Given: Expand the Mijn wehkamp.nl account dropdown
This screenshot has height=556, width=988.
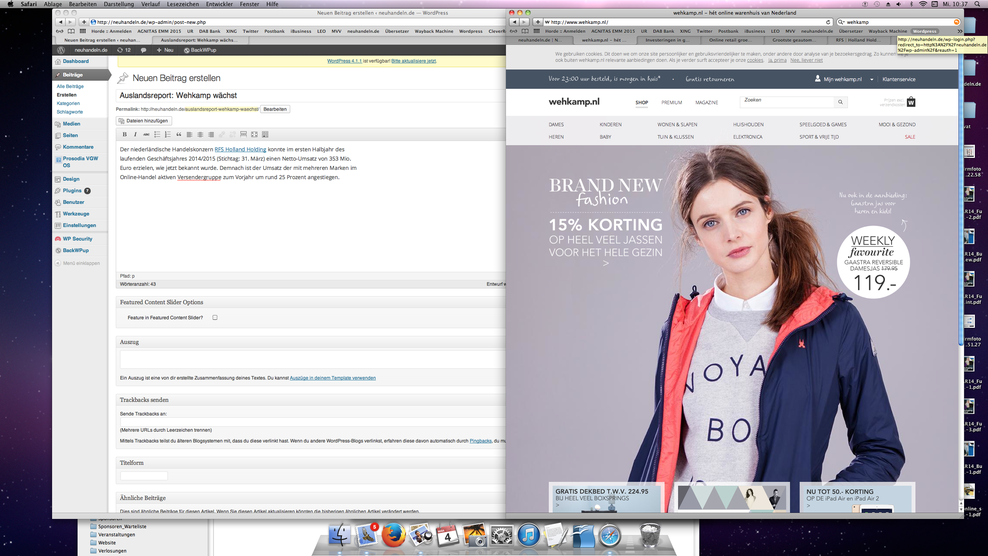Looking at the screenshot, I should coord(871,79).
